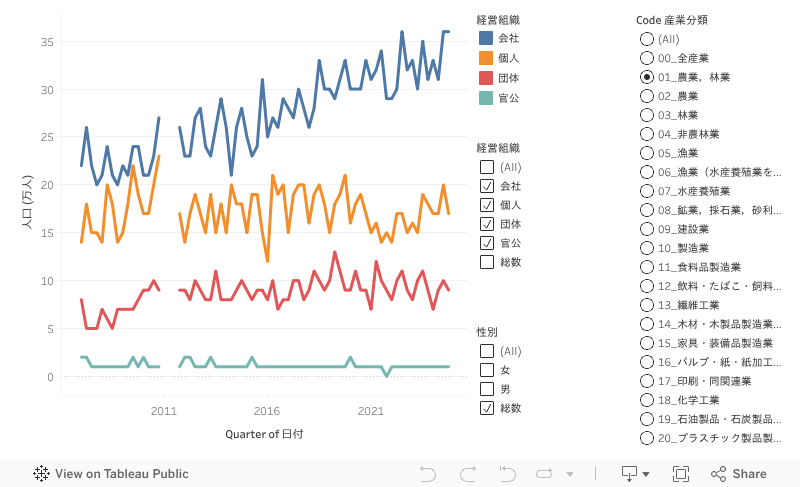Click the Refresh data icon
Screen dimensions: 800x487
546,474
